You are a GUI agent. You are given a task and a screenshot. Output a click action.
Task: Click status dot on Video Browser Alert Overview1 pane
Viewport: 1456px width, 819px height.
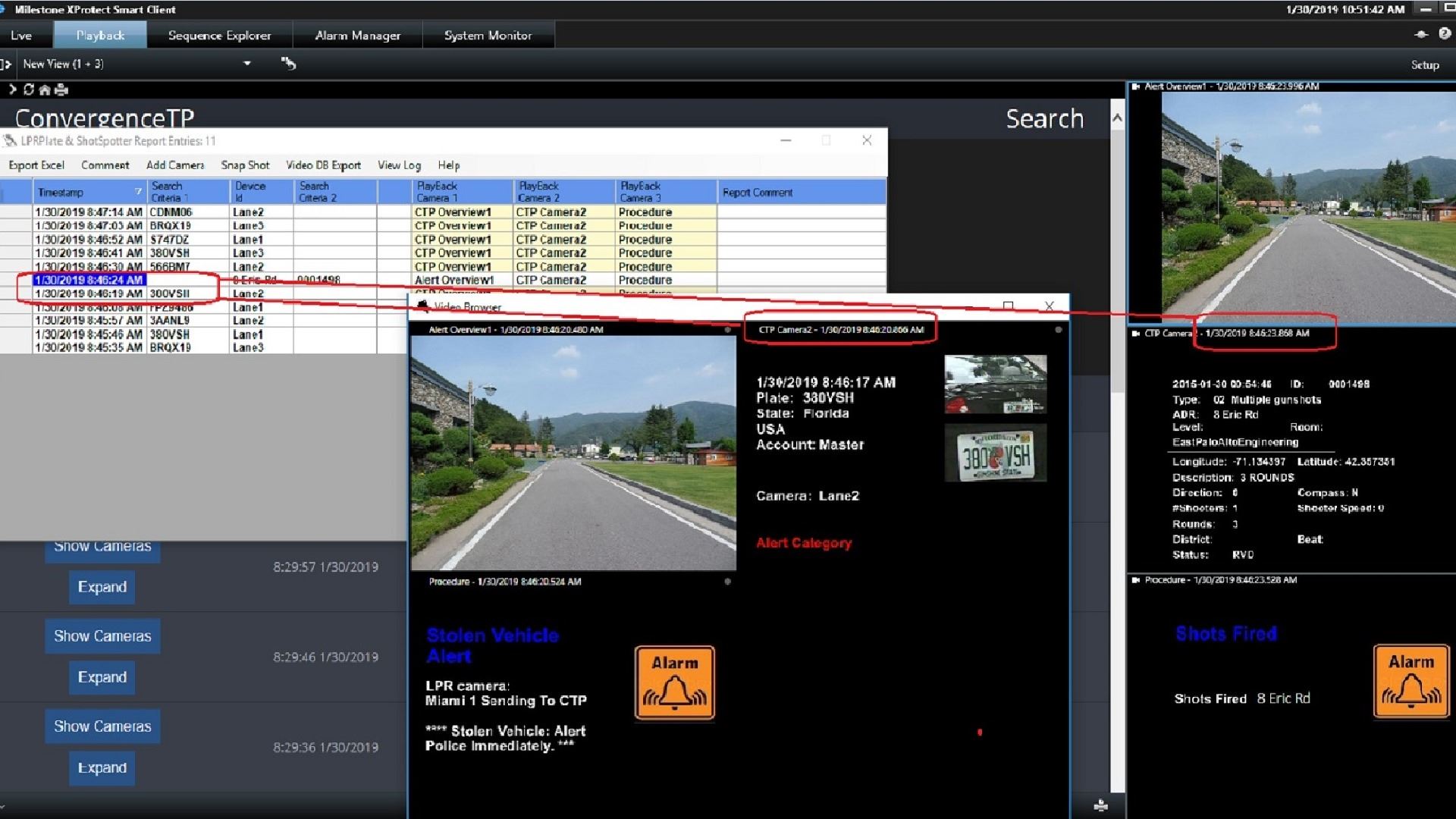[728, 330]
